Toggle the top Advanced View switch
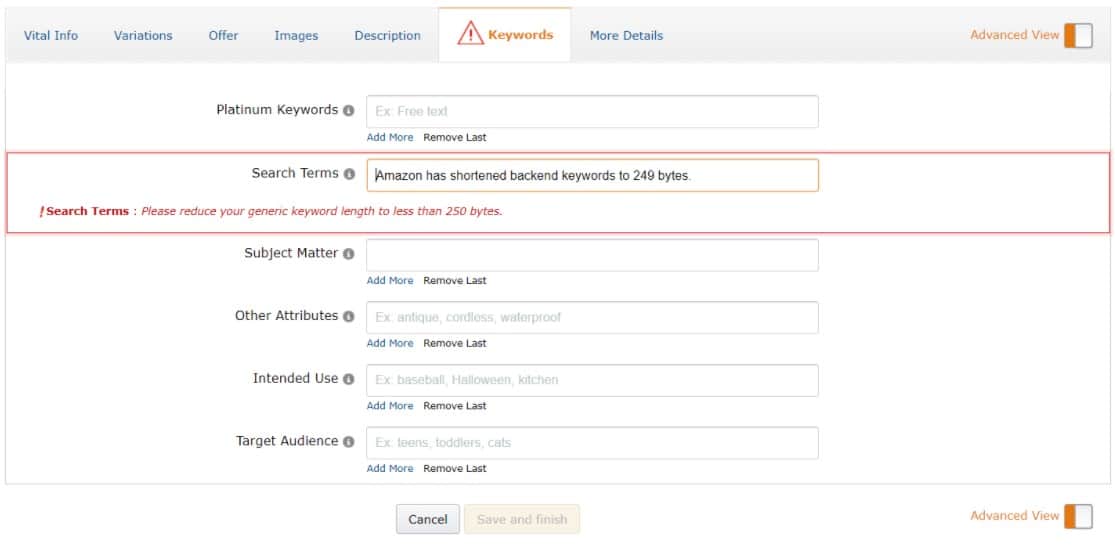The height and width of the screenshot is (550, 1115). click(1078, 35)
